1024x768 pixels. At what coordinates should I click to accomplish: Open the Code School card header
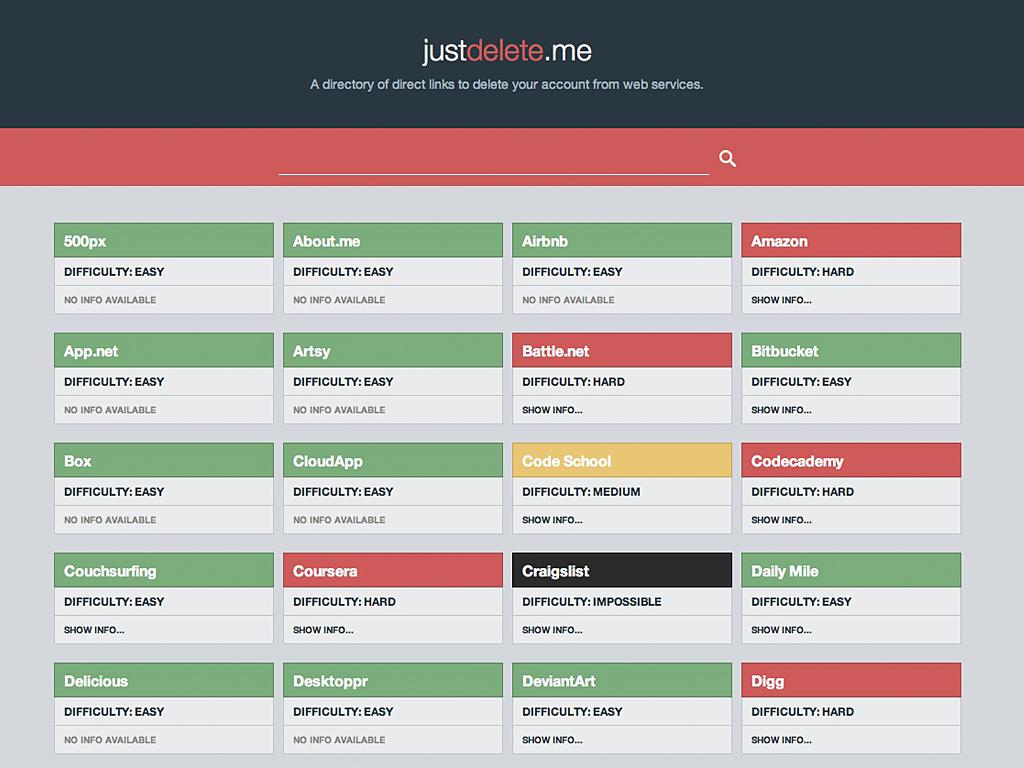(x=622, y=460)
